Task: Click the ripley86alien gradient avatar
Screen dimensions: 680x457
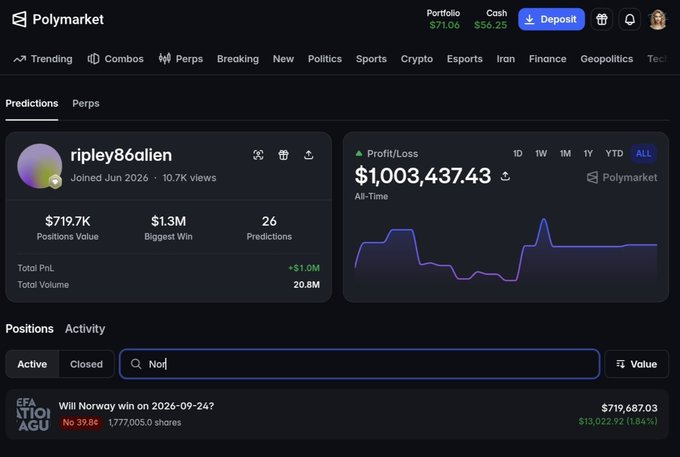Action: [x=39, y=166]
